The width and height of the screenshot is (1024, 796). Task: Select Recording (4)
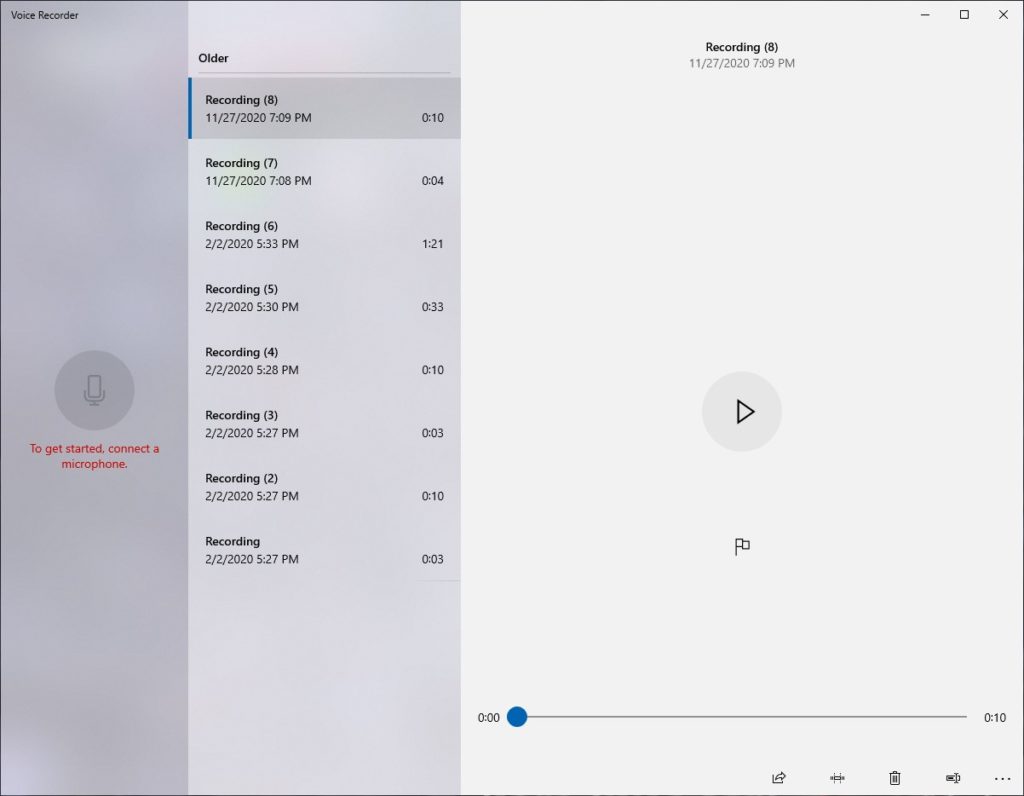(320, 360)
